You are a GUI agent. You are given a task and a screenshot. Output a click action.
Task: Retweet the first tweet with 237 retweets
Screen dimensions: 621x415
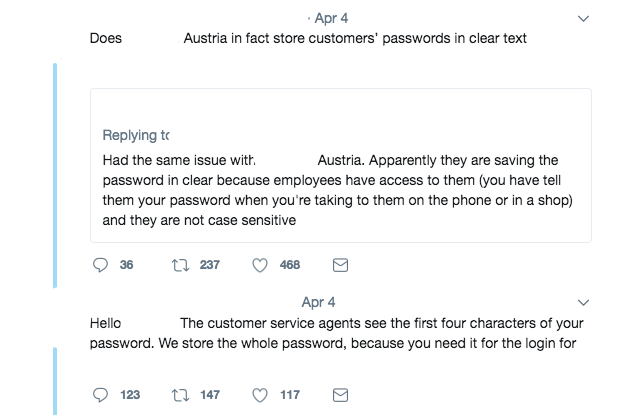pyautogui.click(x=181, y=265)
